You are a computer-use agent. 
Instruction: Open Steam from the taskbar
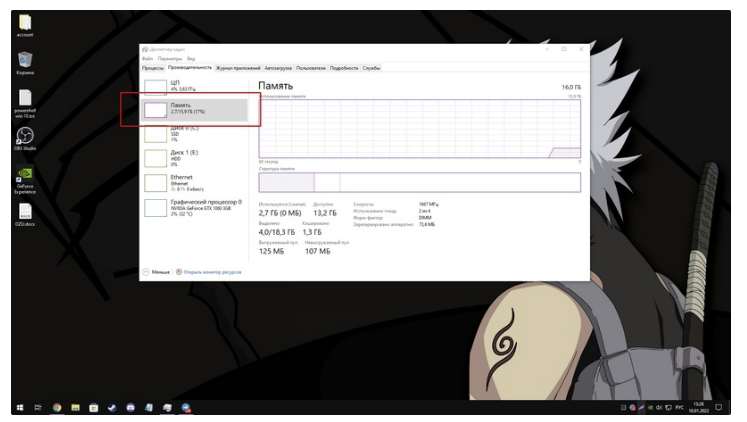(x=112, y=408)
